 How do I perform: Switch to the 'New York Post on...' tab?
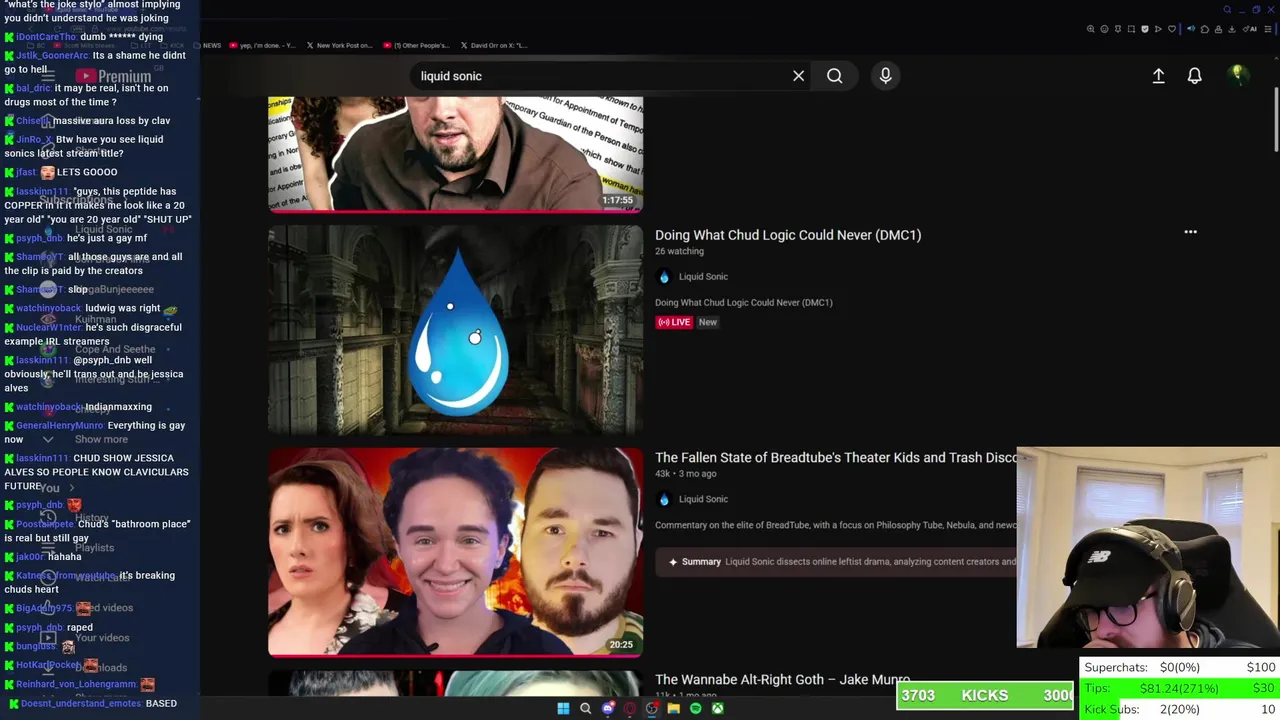(x=339, y=45)
